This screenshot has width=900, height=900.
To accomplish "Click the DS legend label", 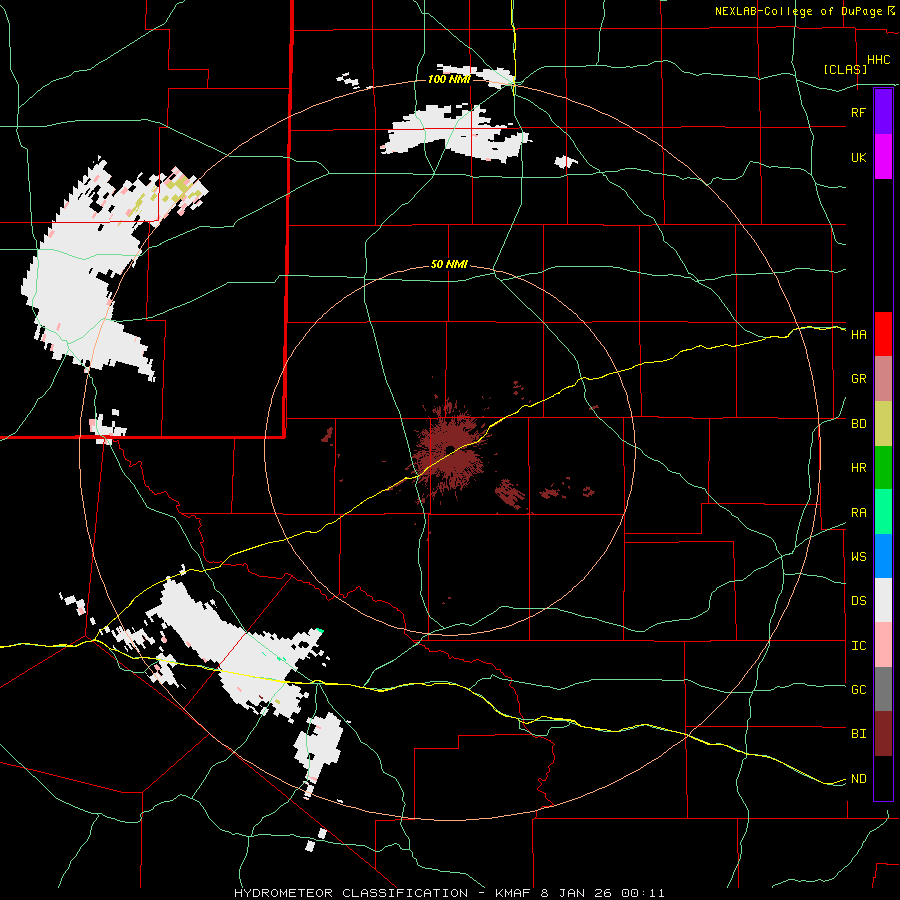I will (x=859, y=601).
